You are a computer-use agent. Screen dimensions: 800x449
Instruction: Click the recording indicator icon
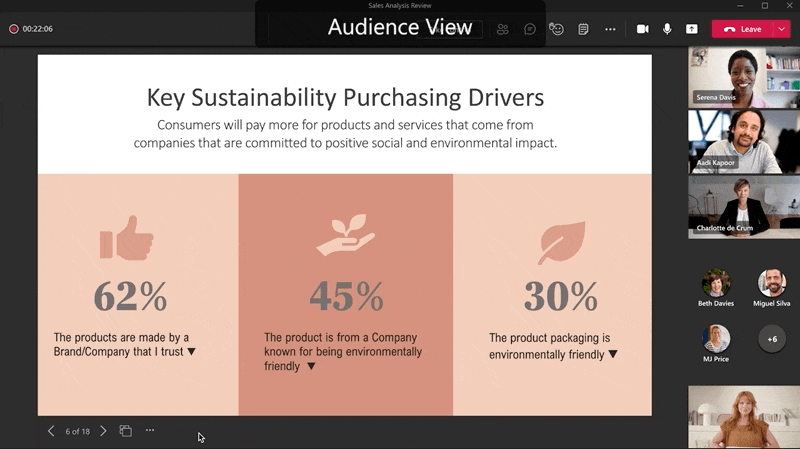(x=13, y=29)
